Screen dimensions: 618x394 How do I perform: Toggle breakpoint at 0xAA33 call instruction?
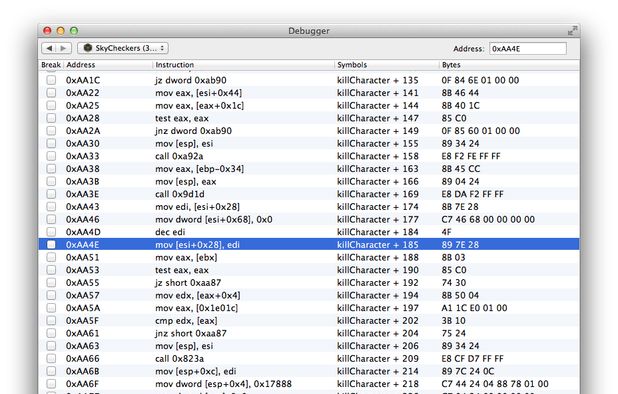point(51,156)
